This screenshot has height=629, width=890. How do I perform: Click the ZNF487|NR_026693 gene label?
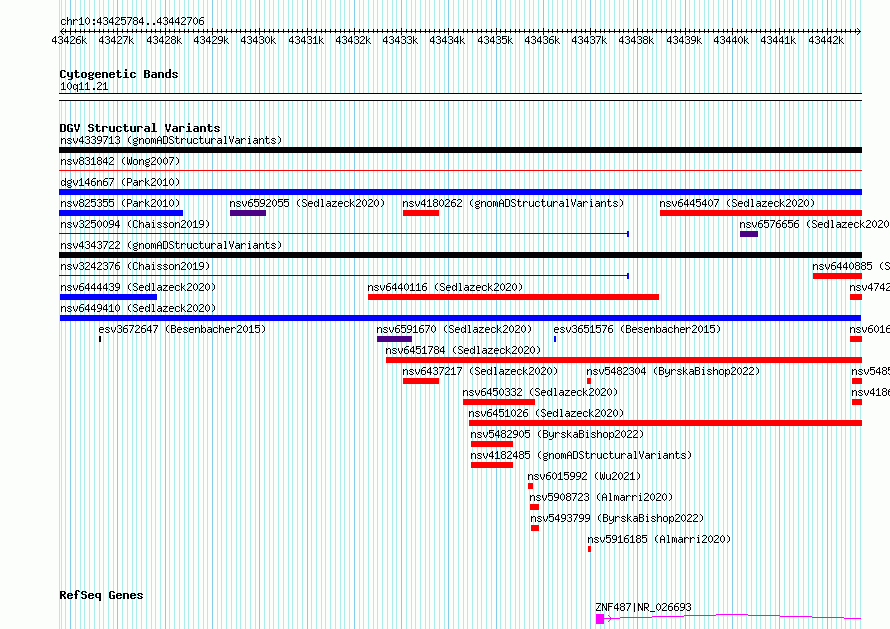[x=643, y=607]
